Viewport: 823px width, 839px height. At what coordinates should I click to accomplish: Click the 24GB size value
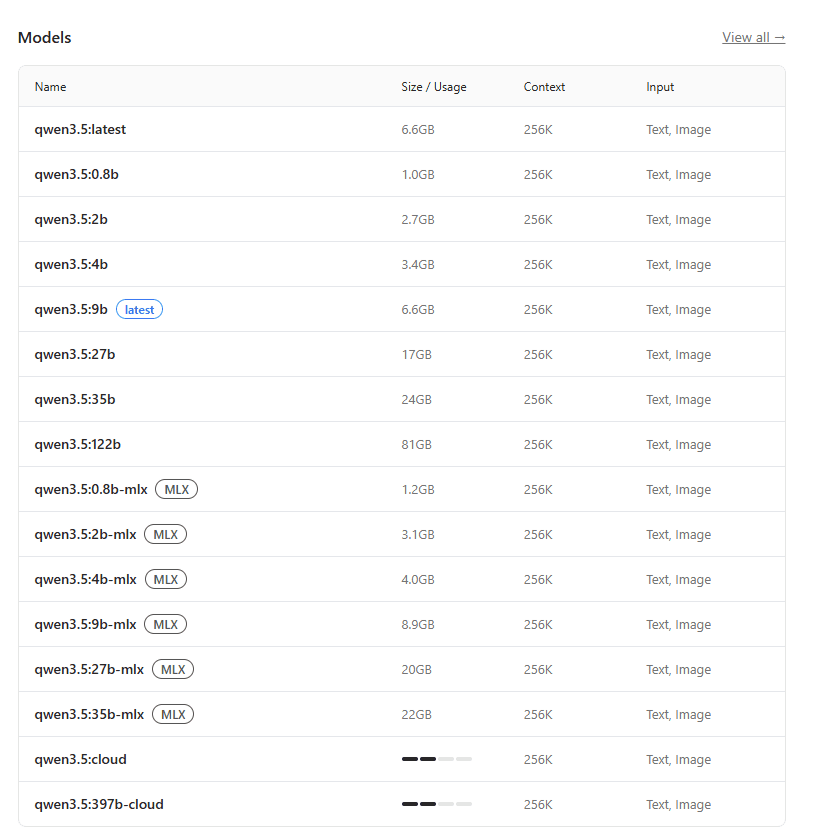point(416,399)
